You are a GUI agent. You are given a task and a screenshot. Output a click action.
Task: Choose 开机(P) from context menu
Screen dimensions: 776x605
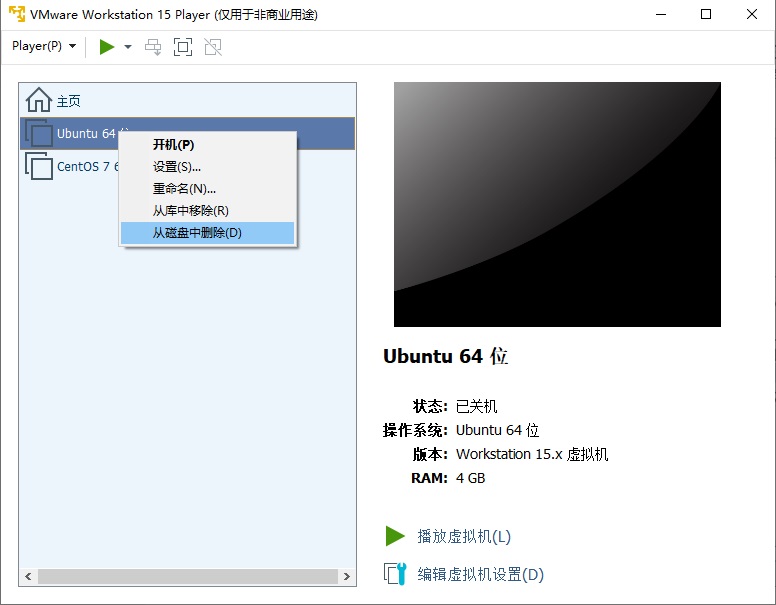coord(207,145)
